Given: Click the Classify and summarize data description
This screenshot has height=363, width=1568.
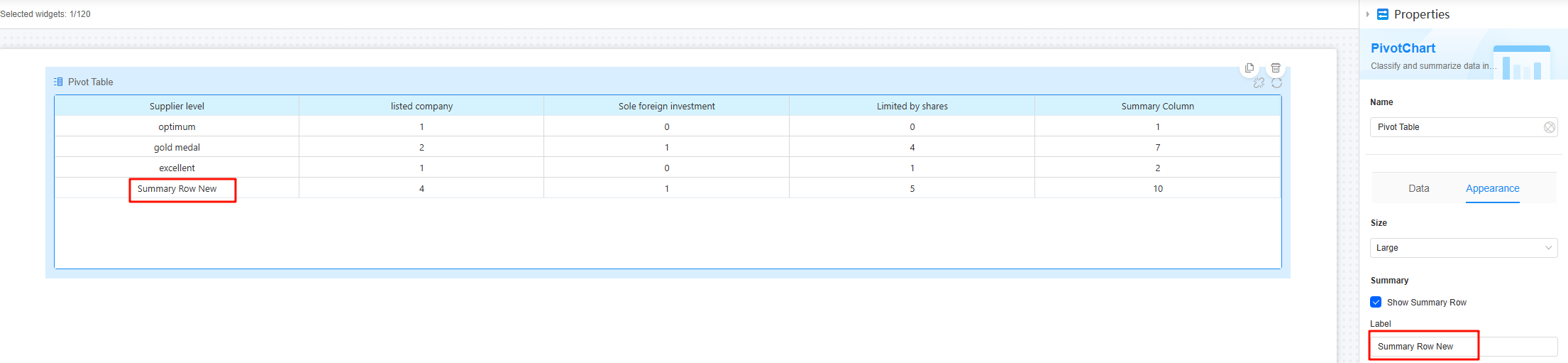Looking at the screenshot, I should (x=1433, y=66).
